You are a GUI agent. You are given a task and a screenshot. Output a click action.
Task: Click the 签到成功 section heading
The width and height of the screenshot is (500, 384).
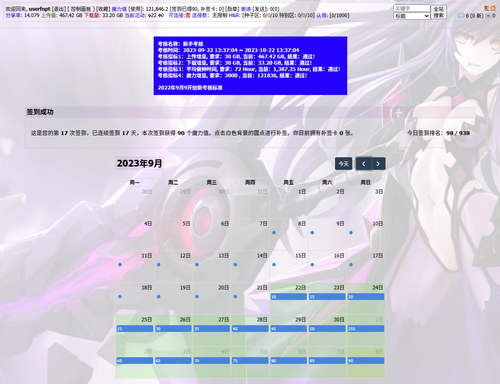tap(40, 112)
